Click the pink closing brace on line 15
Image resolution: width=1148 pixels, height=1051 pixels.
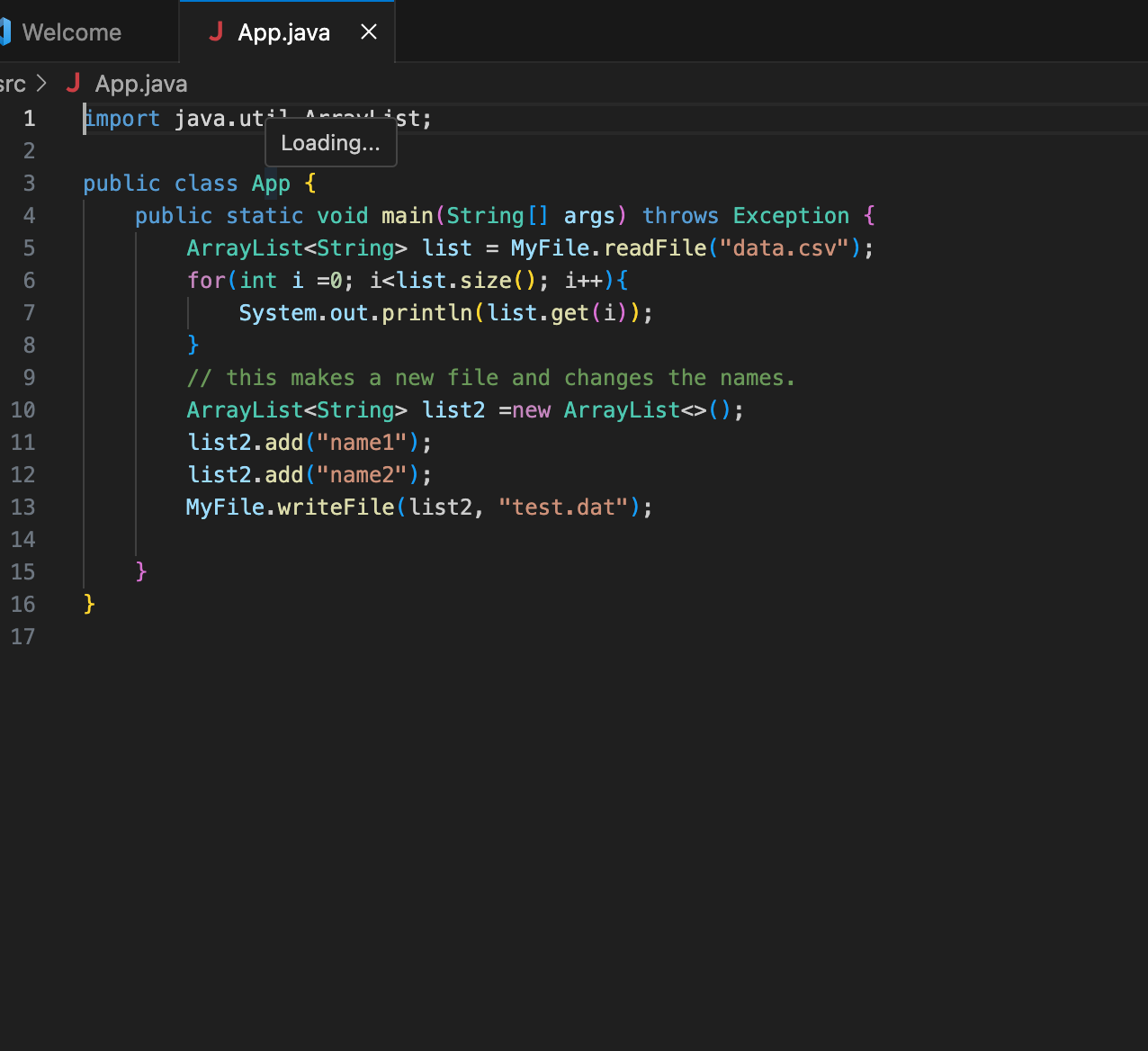point(141,571)
